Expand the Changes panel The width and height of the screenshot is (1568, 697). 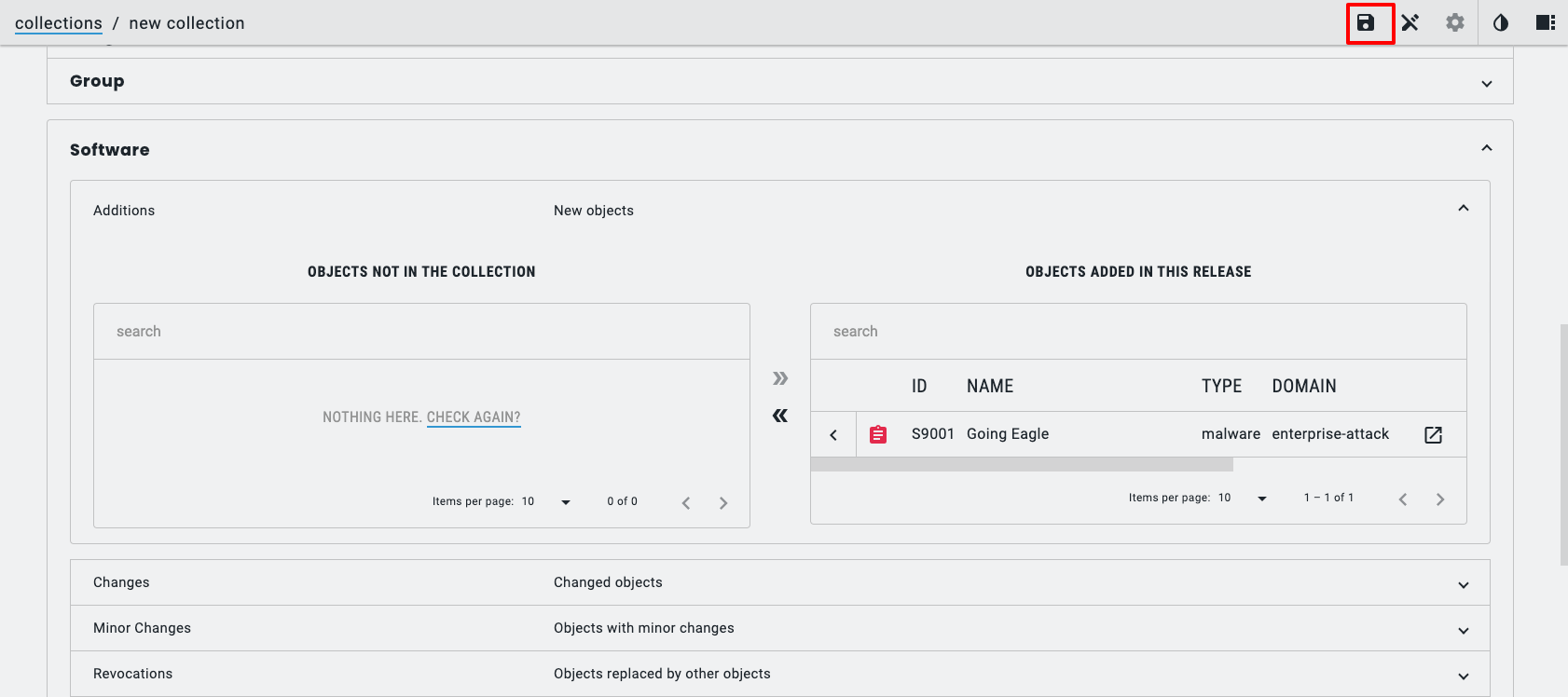tap(1463, 584)
